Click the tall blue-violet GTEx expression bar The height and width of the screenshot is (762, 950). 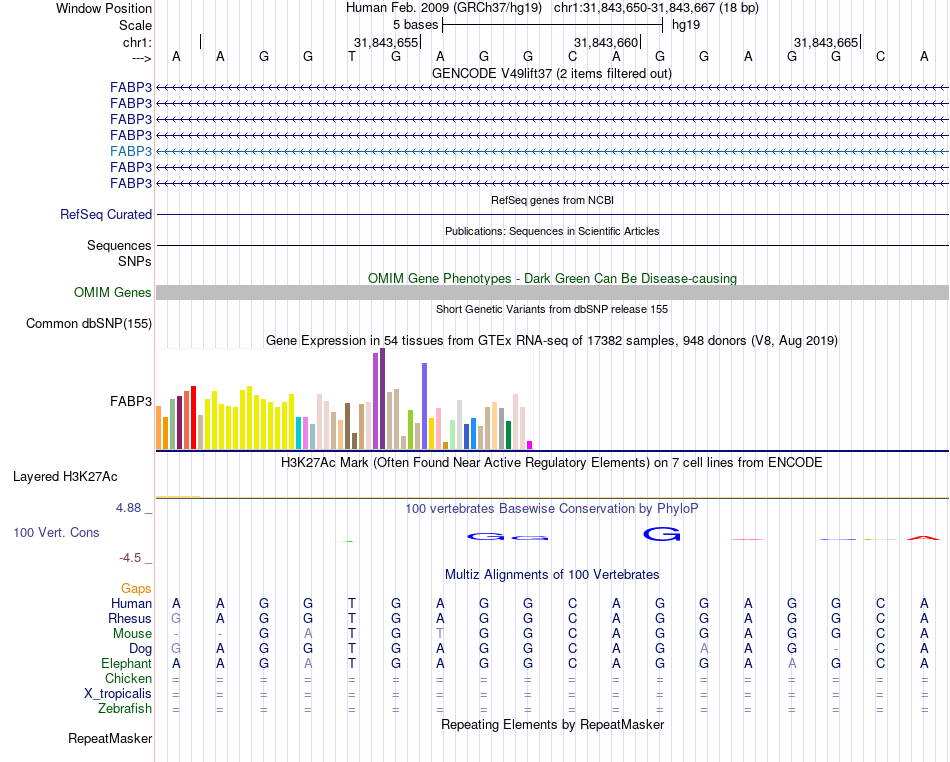[425, 406]
